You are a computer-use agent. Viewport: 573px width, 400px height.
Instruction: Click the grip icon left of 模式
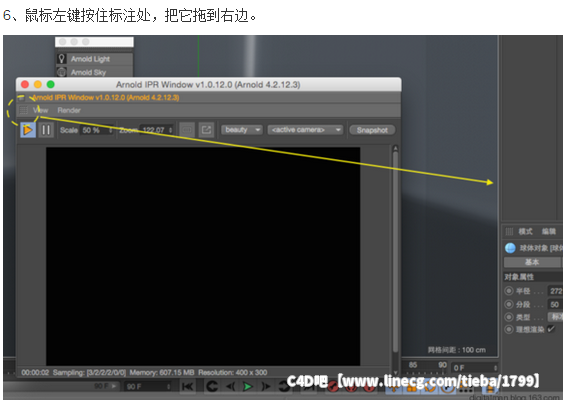click(x=509, y=232)
